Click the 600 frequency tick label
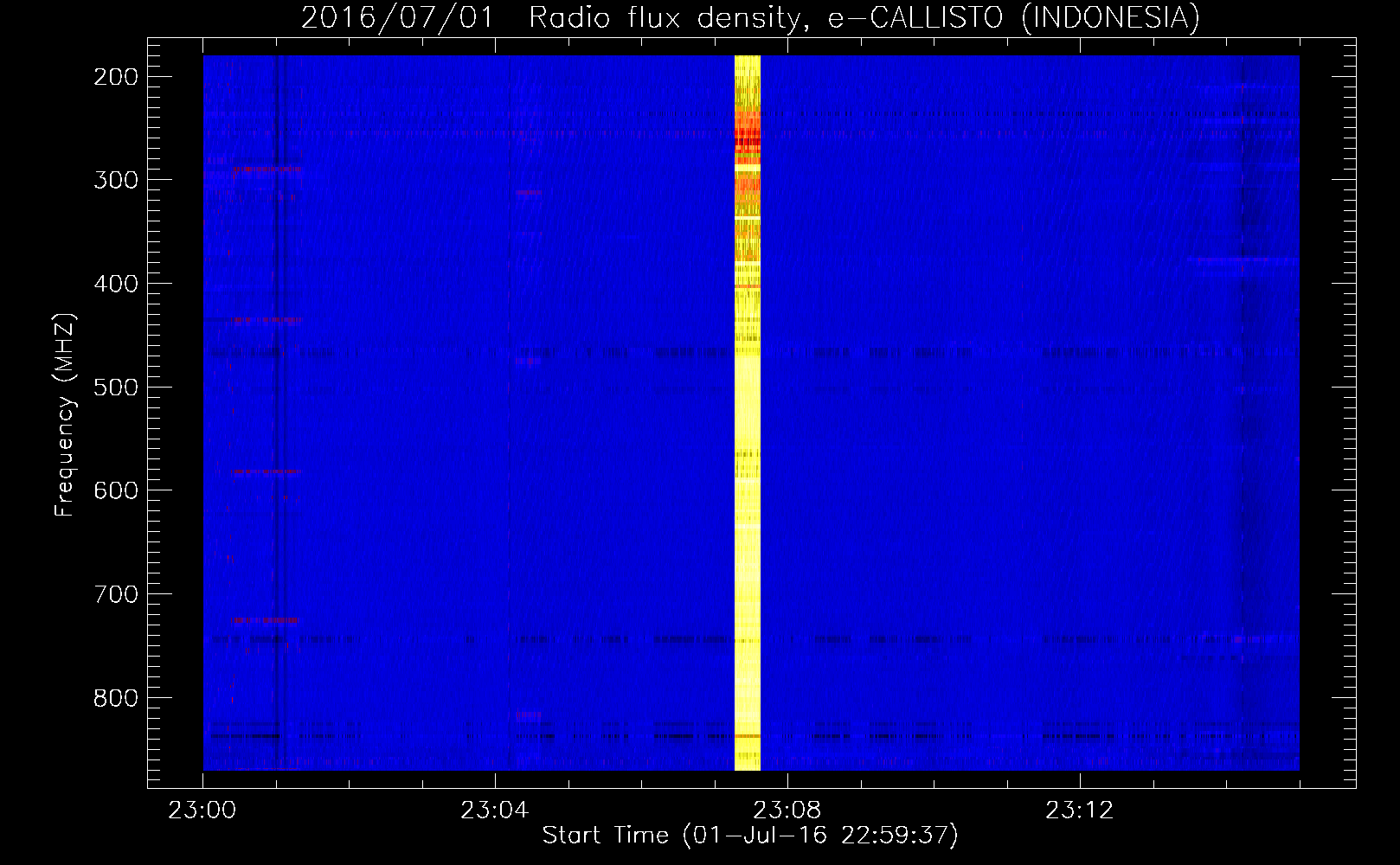Viewport: 1400px width, 865px height. (x=116, y=490)
